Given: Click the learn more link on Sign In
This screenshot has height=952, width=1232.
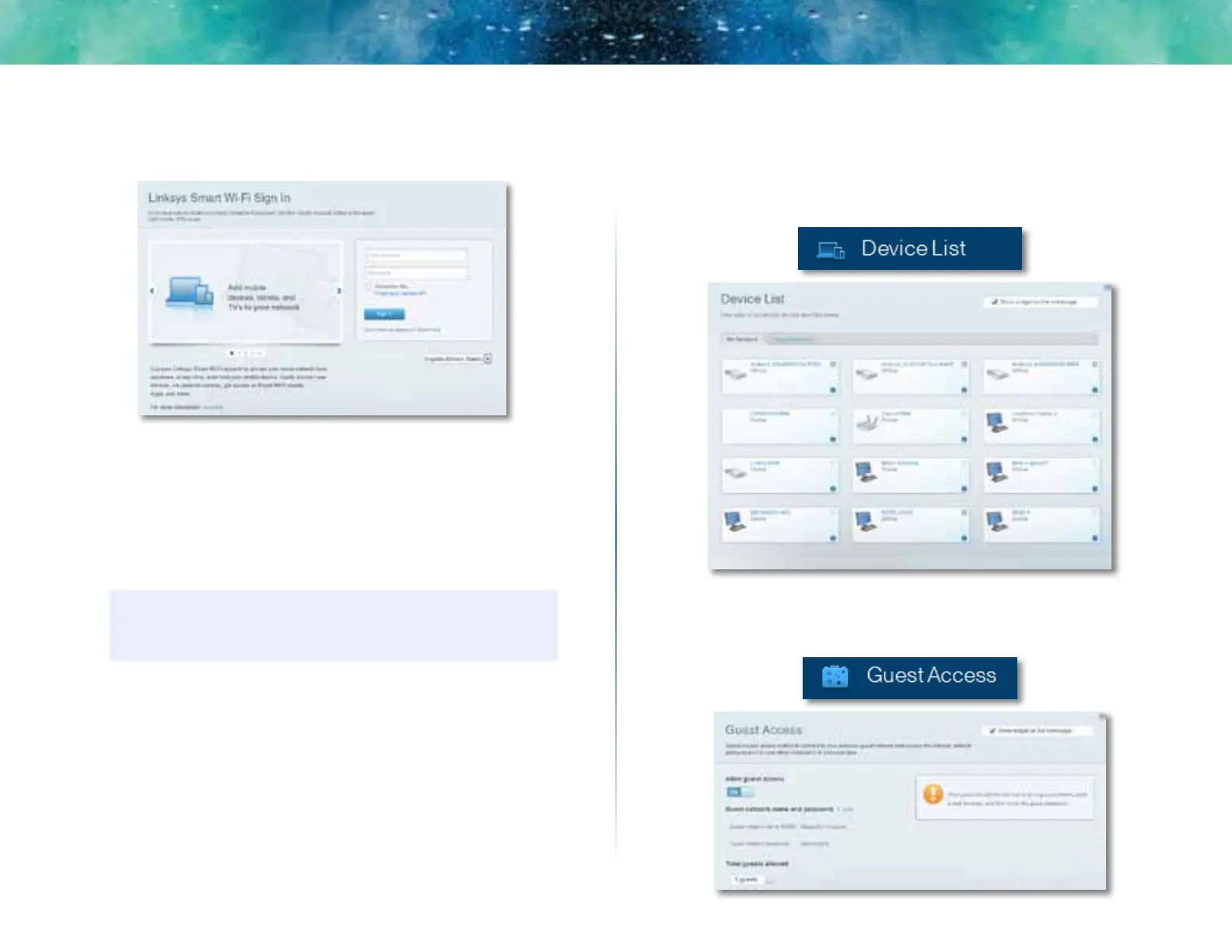Looking at the screenshot, I should click(212, 407).
